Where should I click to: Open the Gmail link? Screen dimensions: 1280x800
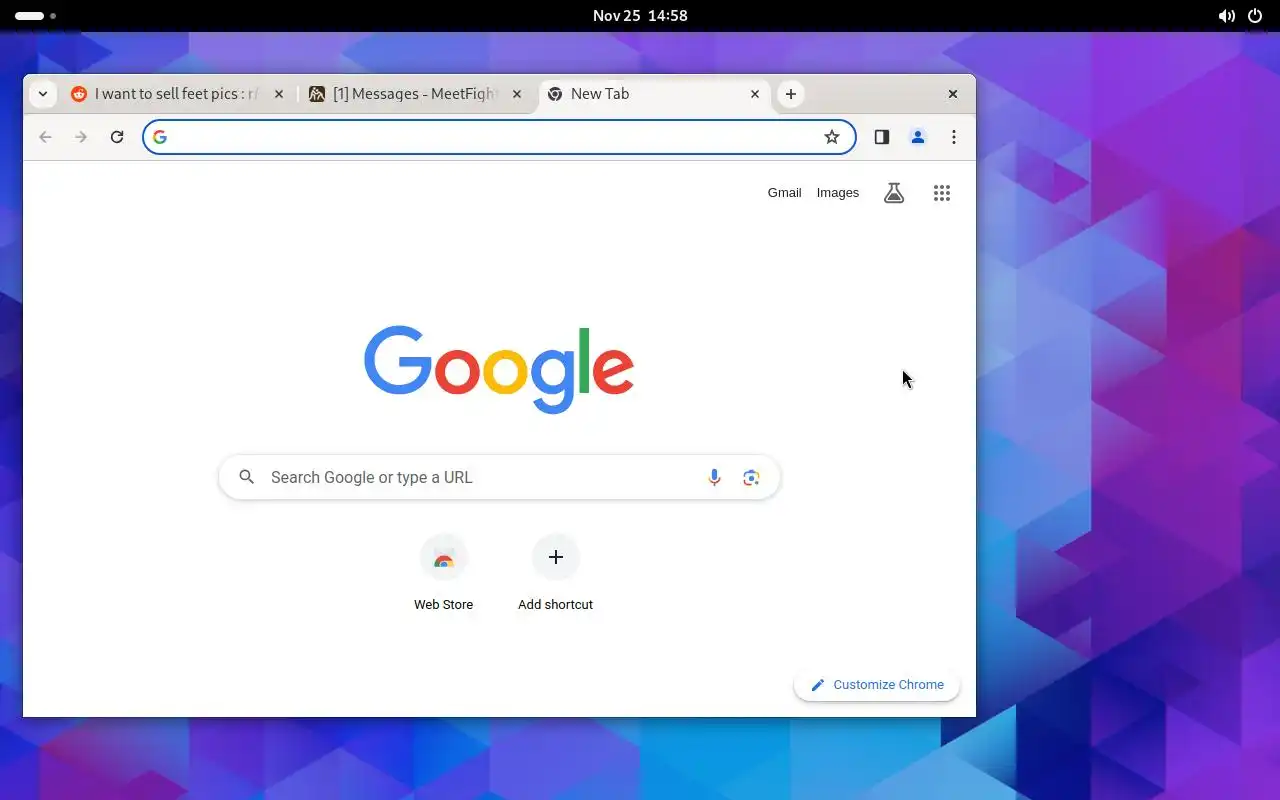[785, 193]
